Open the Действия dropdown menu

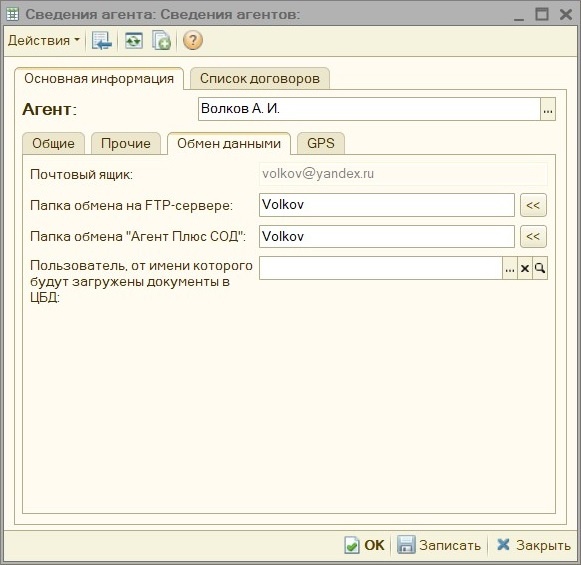tap(44, 40)
